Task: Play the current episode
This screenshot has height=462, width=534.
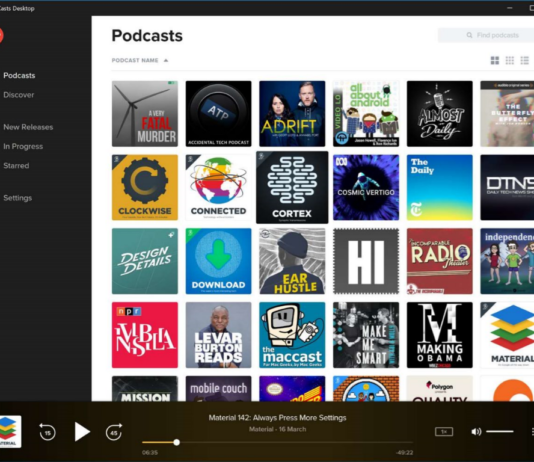Action: pos(82,432)
